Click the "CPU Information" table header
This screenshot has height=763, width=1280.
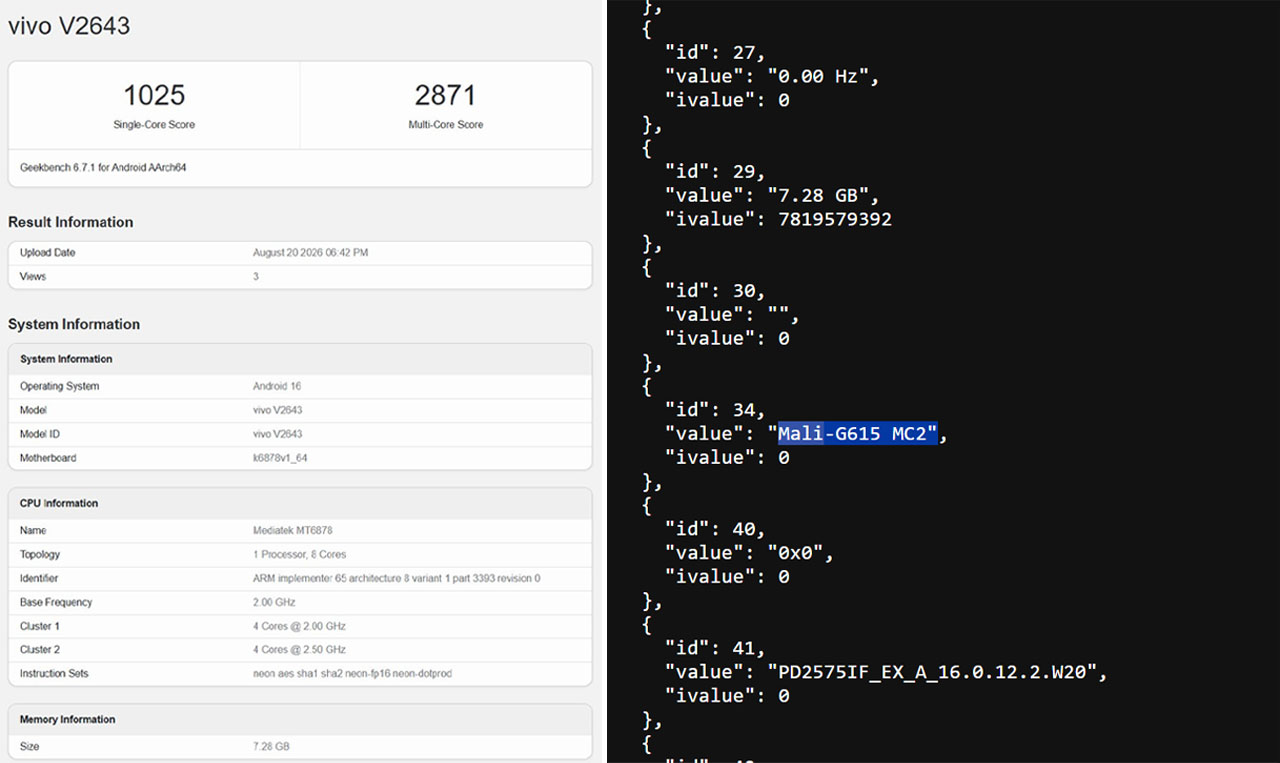59,503
